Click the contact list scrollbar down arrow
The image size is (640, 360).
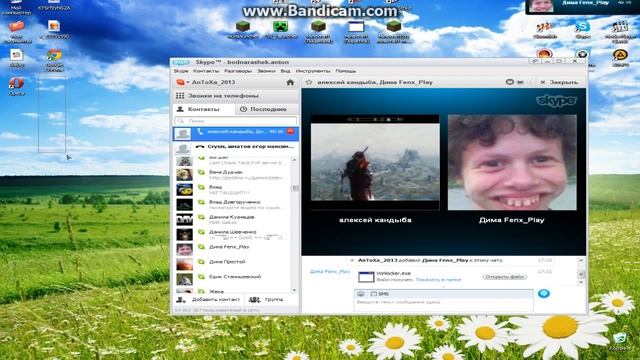(295, 291)
